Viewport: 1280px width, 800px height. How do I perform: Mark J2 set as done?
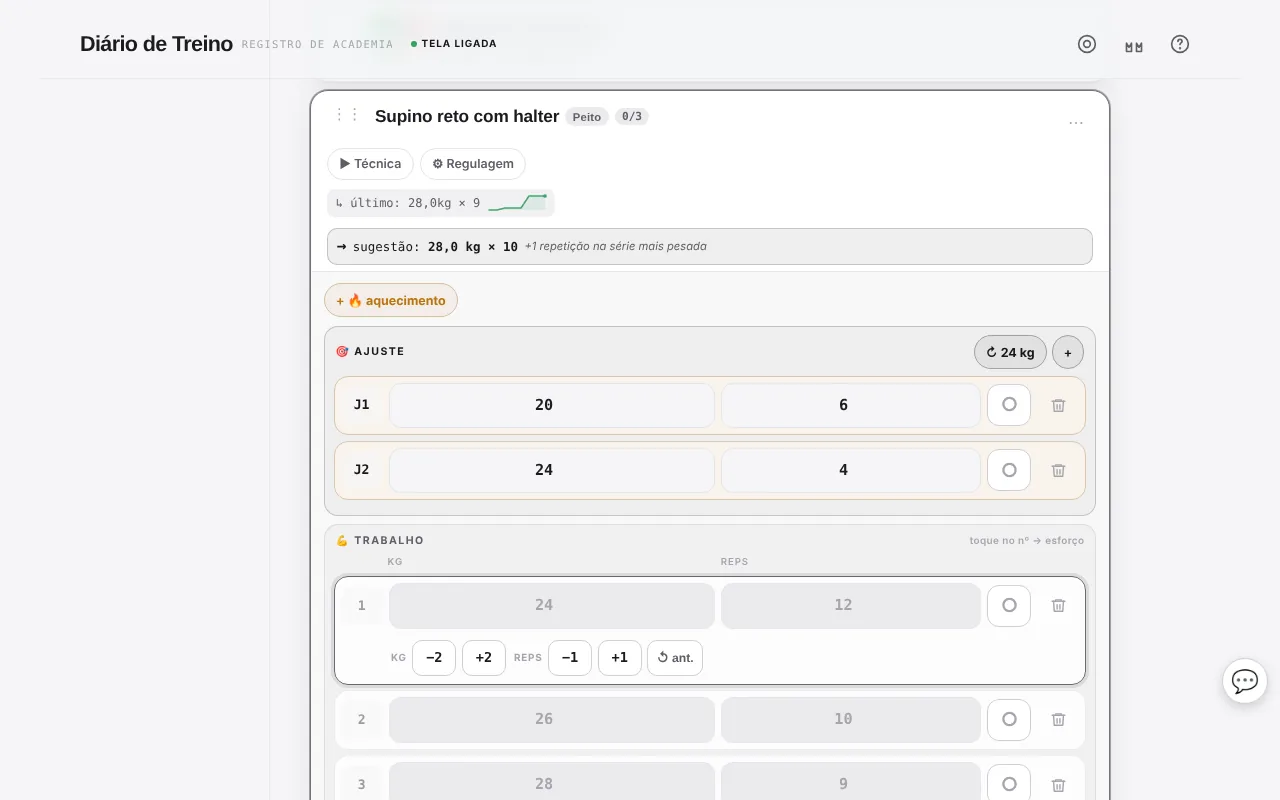point(1009,470)
